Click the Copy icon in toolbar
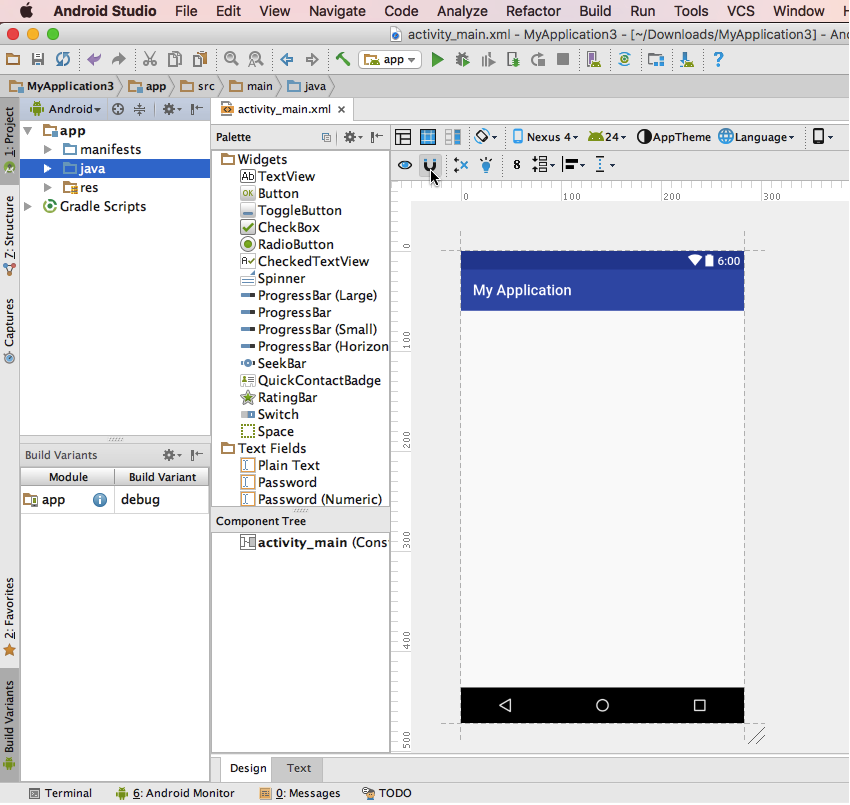The height and width of the screenshot is (805, 850). [x=175, y=60]
